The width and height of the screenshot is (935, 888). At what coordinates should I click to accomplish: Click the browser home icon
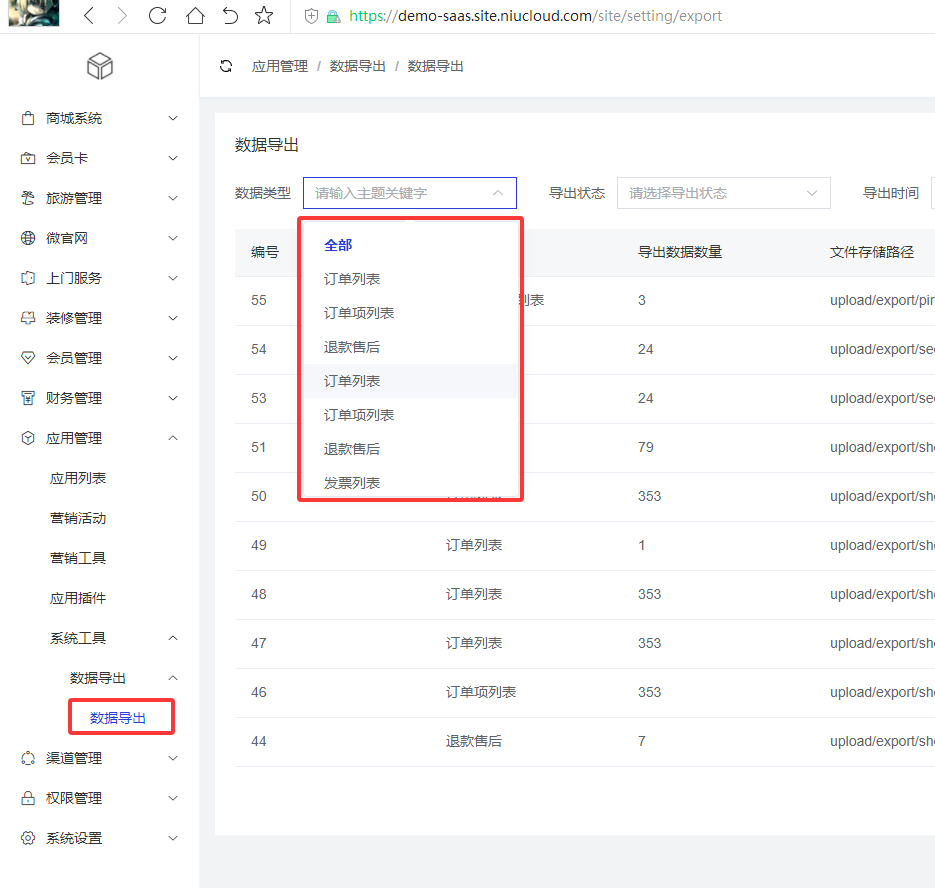(196, 16)
